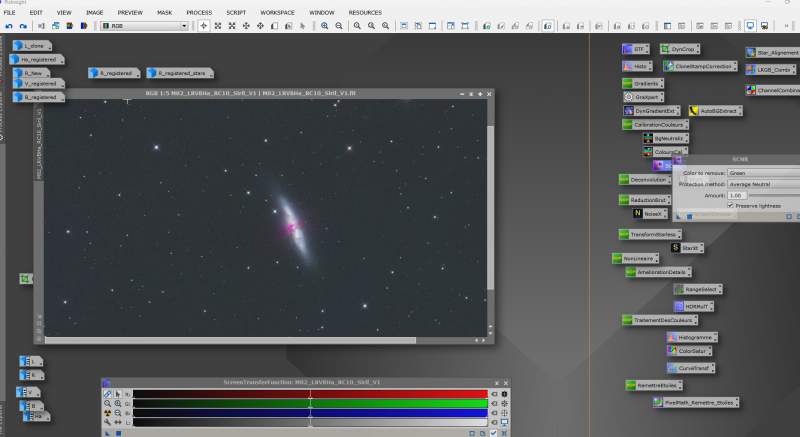Image resolution: width=800 pixels, height=437 pixels.
Task: Open the ChannelCombination process icon
Action: pyautogui.click(x=772, y=90)
